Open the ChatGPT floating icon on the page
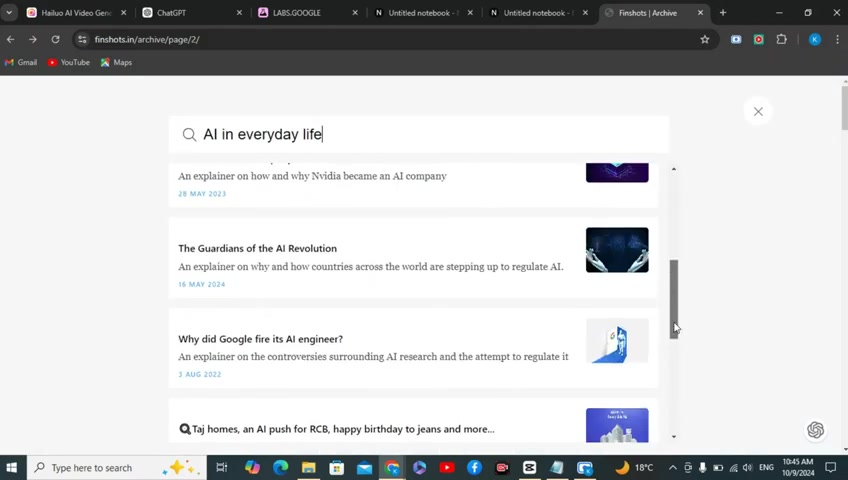The image size is (848, 480). 815,430
